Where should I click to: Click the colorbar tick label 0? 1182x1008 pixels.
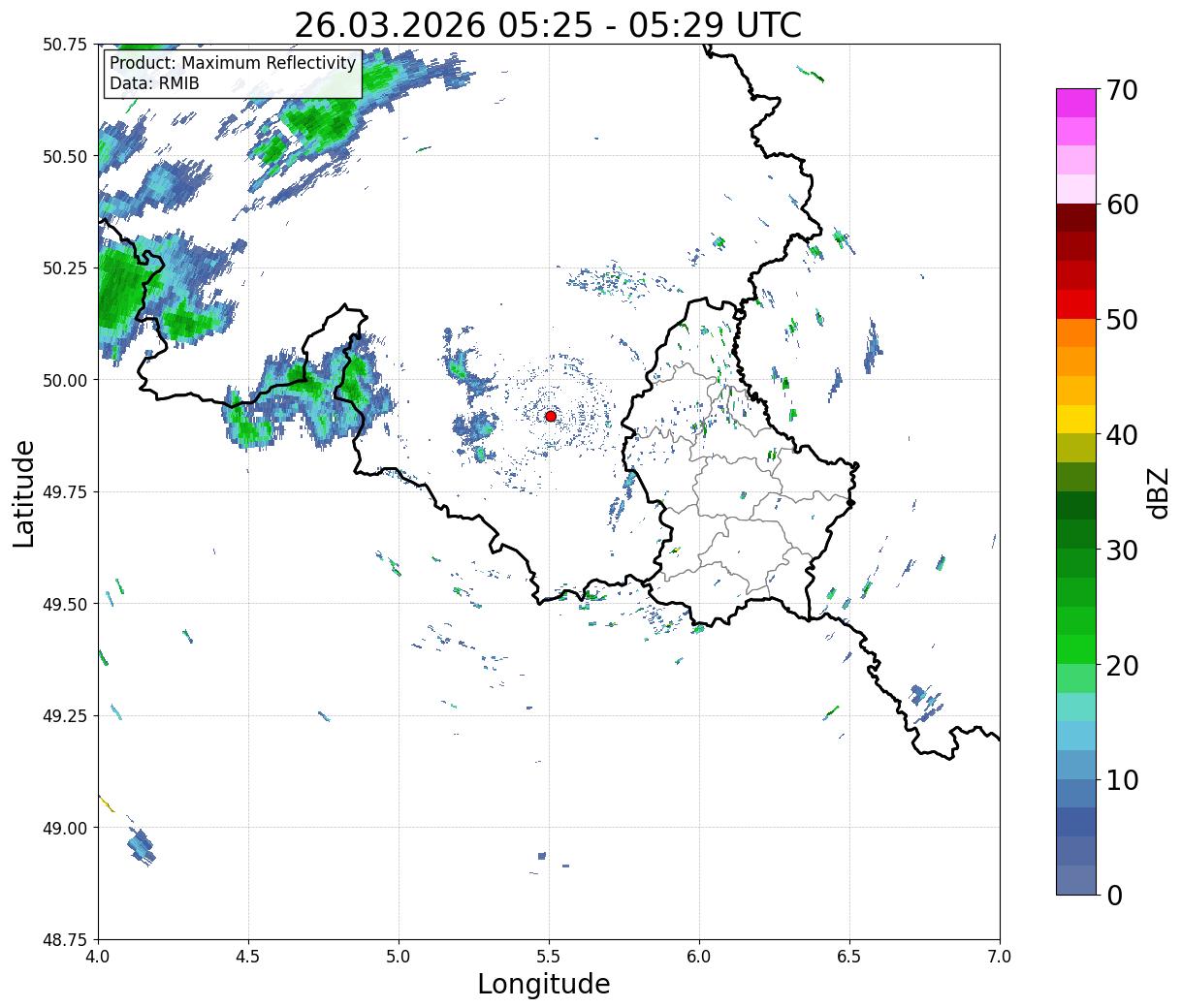(x=1113, y=895)
